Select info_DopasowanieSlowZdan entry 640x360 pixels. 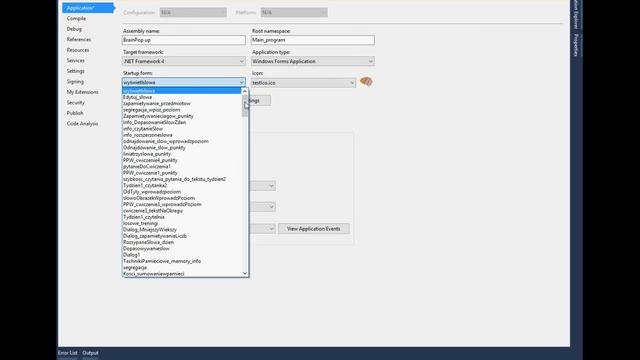(x=182, y=122)
